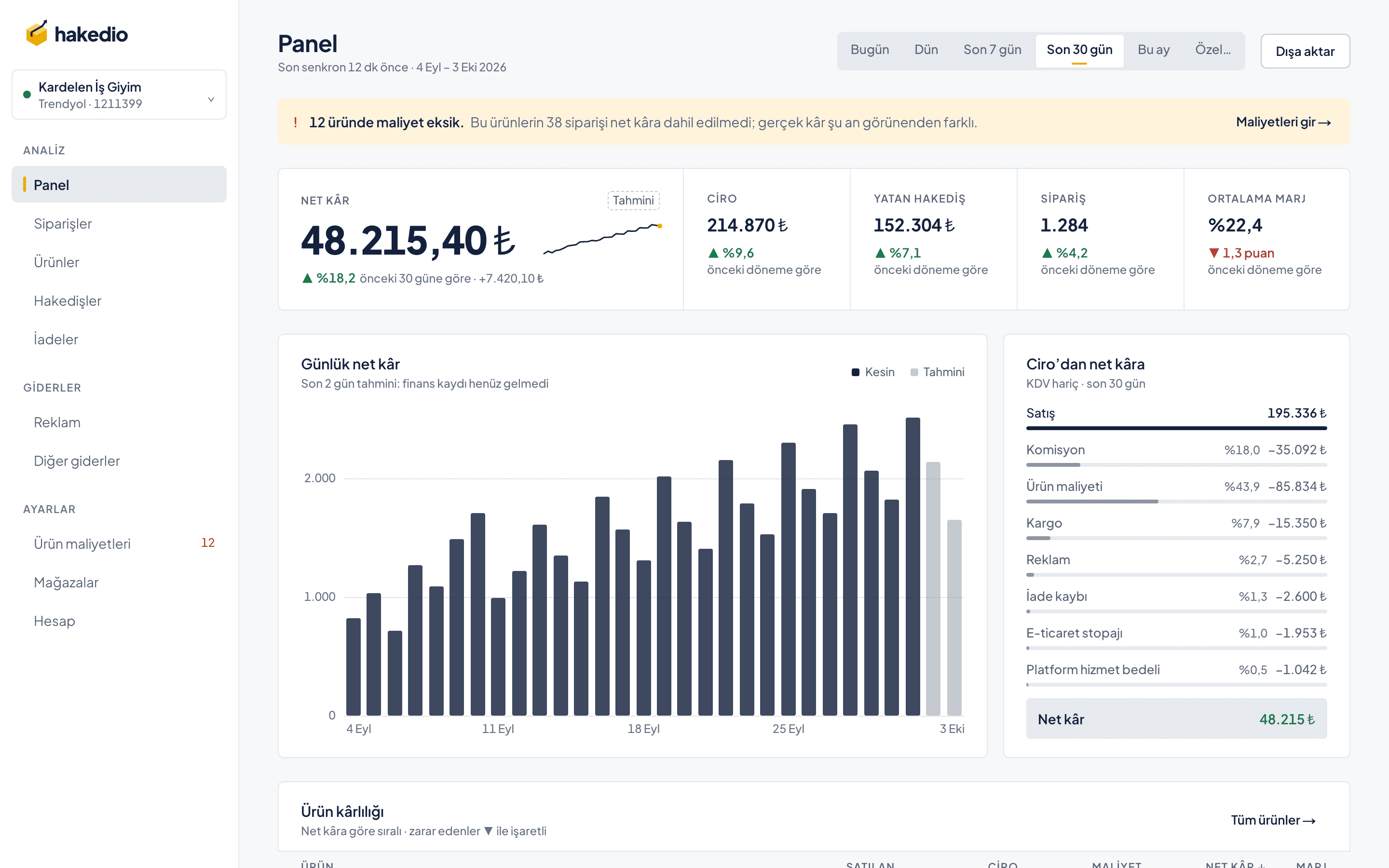
Task: Click the hakedio box logo icon
Action: pos(37,33)
